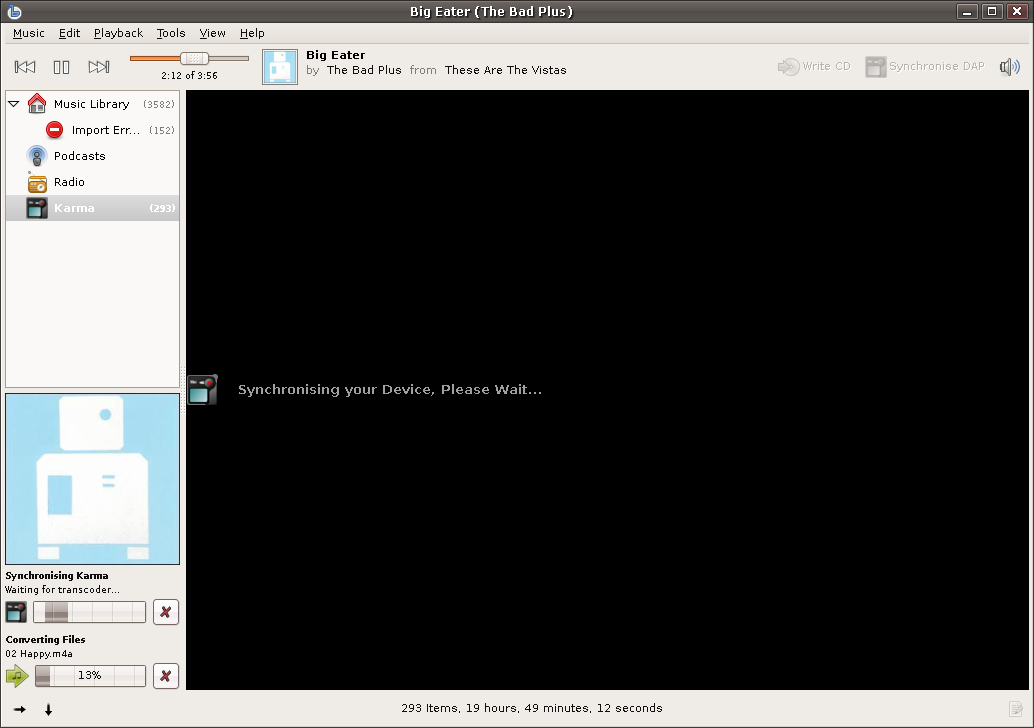The height and width of the screenshot is (728, 1034).
Task: Click the artist name "The Bad Plus"
Action: point(364,70)
